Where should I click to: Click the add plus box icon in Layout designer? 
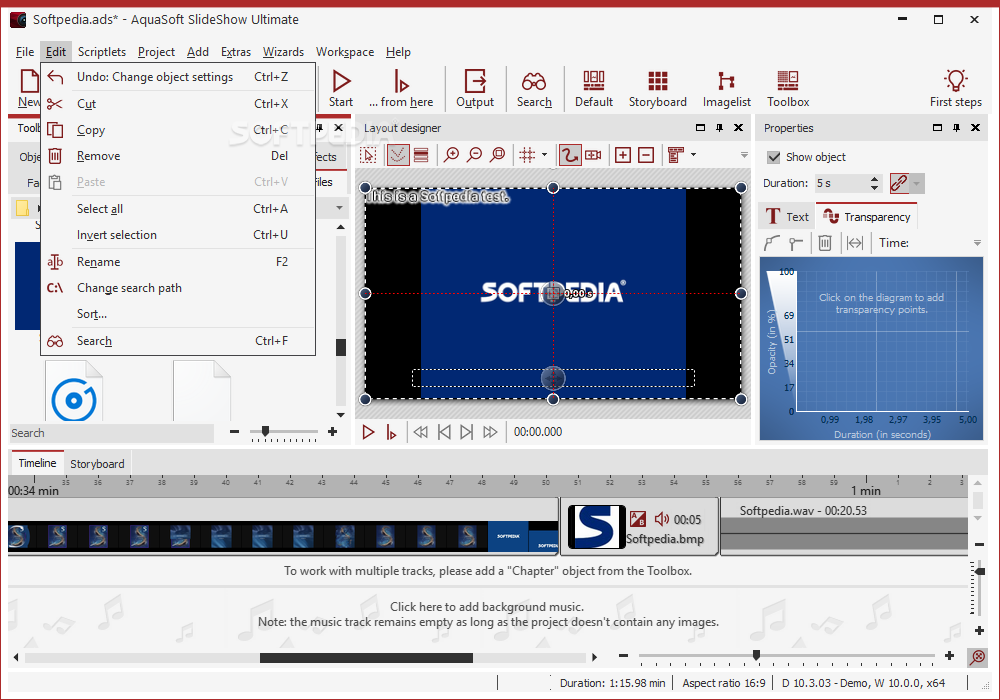[x=622, y=155]
